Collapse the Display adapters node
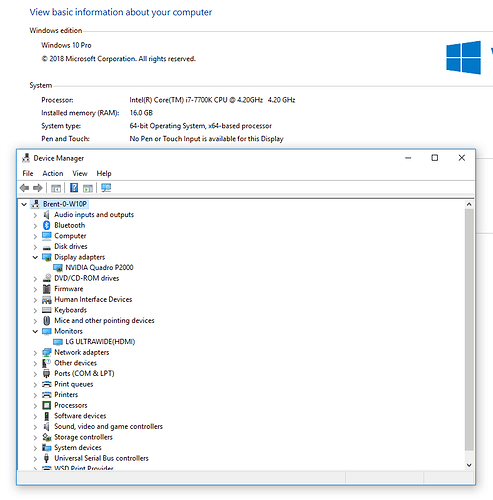The image size is (493, 500). pos(35,257)
